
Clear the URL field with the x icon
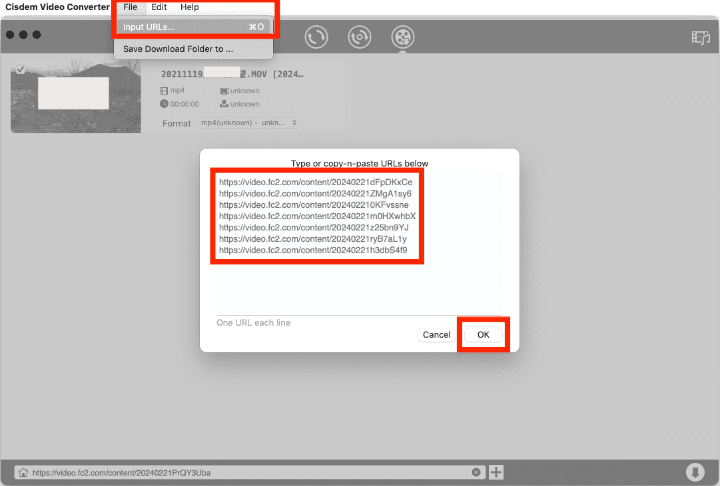click(476, 472)
